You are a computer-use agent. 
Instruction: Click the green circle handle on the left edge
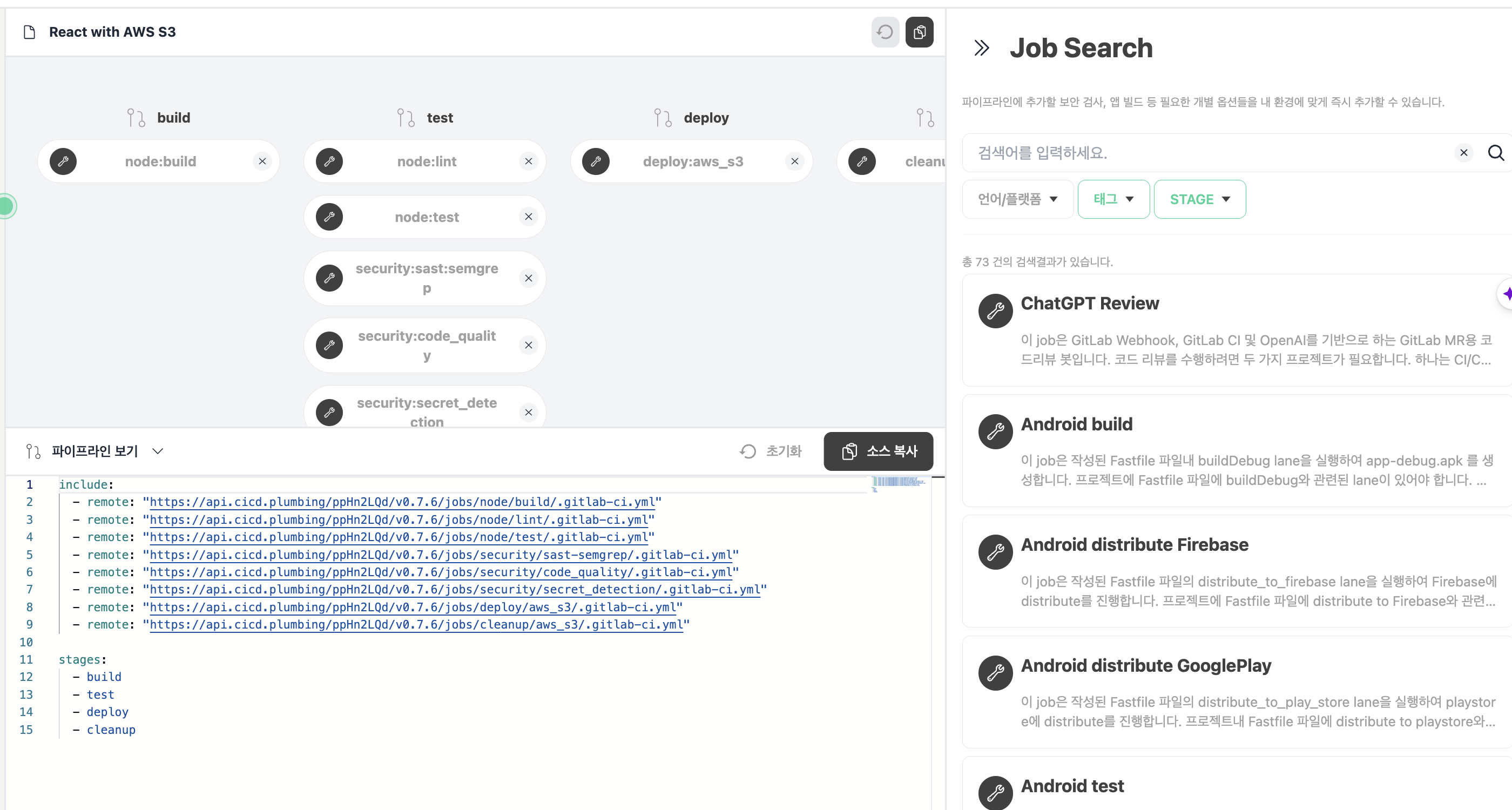[6, 206]
